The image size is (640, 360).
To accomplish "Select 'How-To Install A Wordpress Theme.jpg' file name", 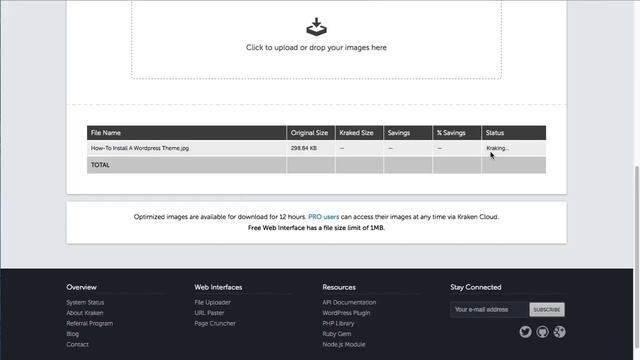I will (140, 148).
